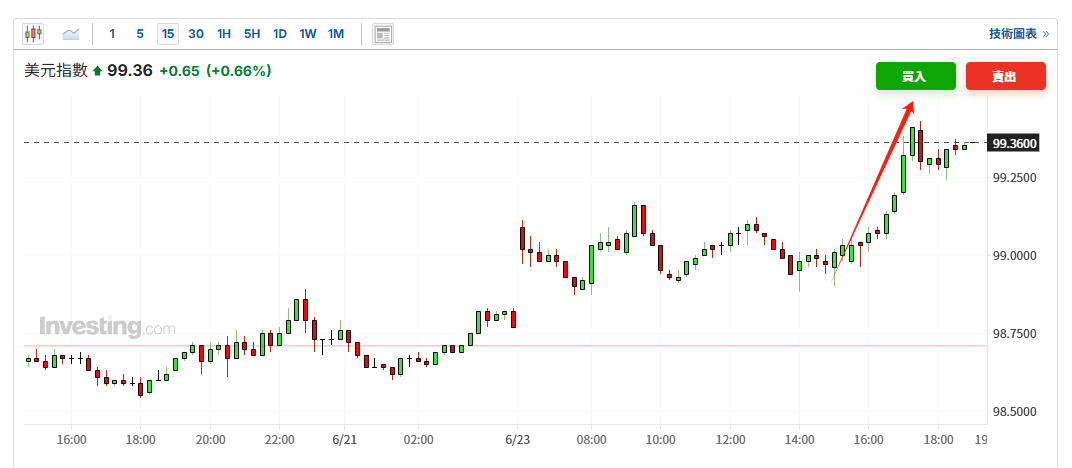Screen dimensions: 1072x468
Task: Click the 美元指數 title text
Action: (x=56, y=70)
